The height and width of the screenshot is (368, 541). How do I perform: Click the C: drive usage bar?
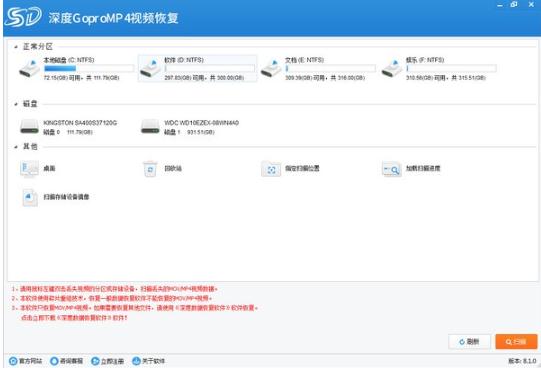click(x=89, y=68)
